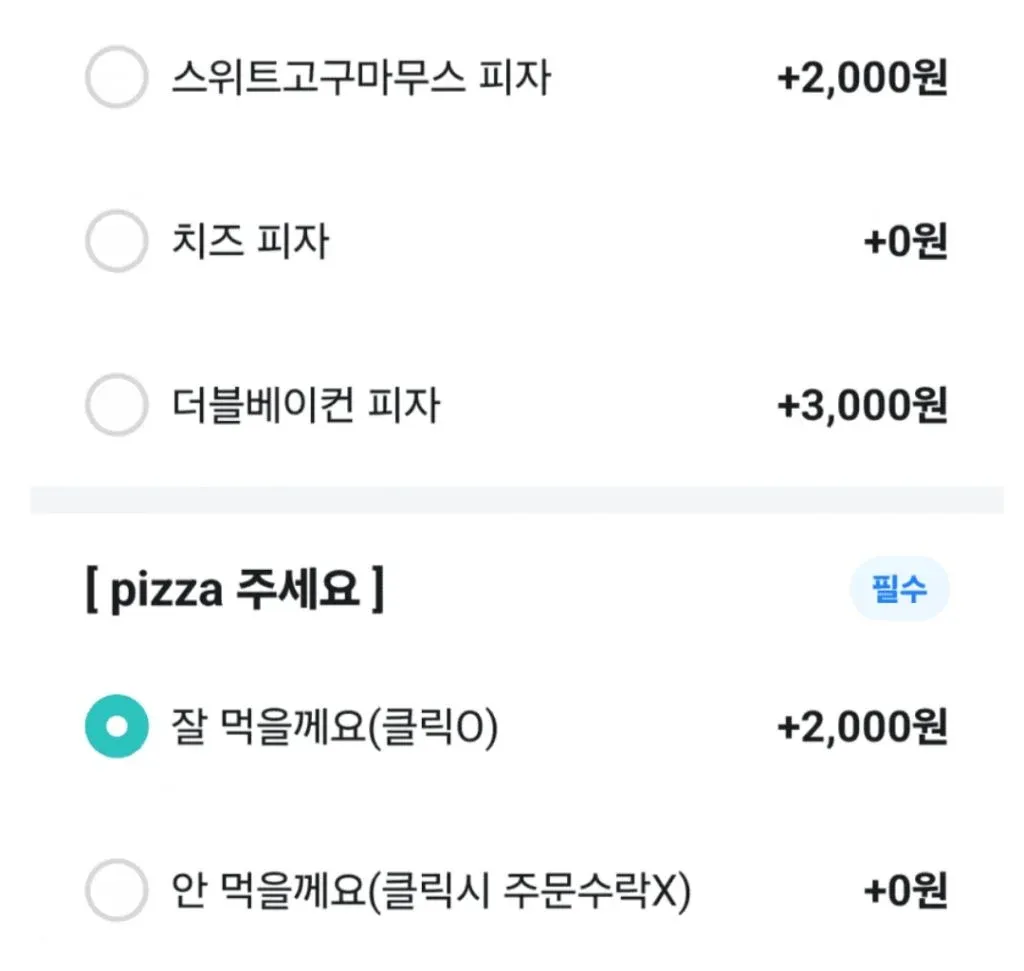Image resolution: width=1024 pixels, height=971 pixels.
Task: Click the +2,000원 price for 잘 먹을께요
Action: [x=862, y=728]
